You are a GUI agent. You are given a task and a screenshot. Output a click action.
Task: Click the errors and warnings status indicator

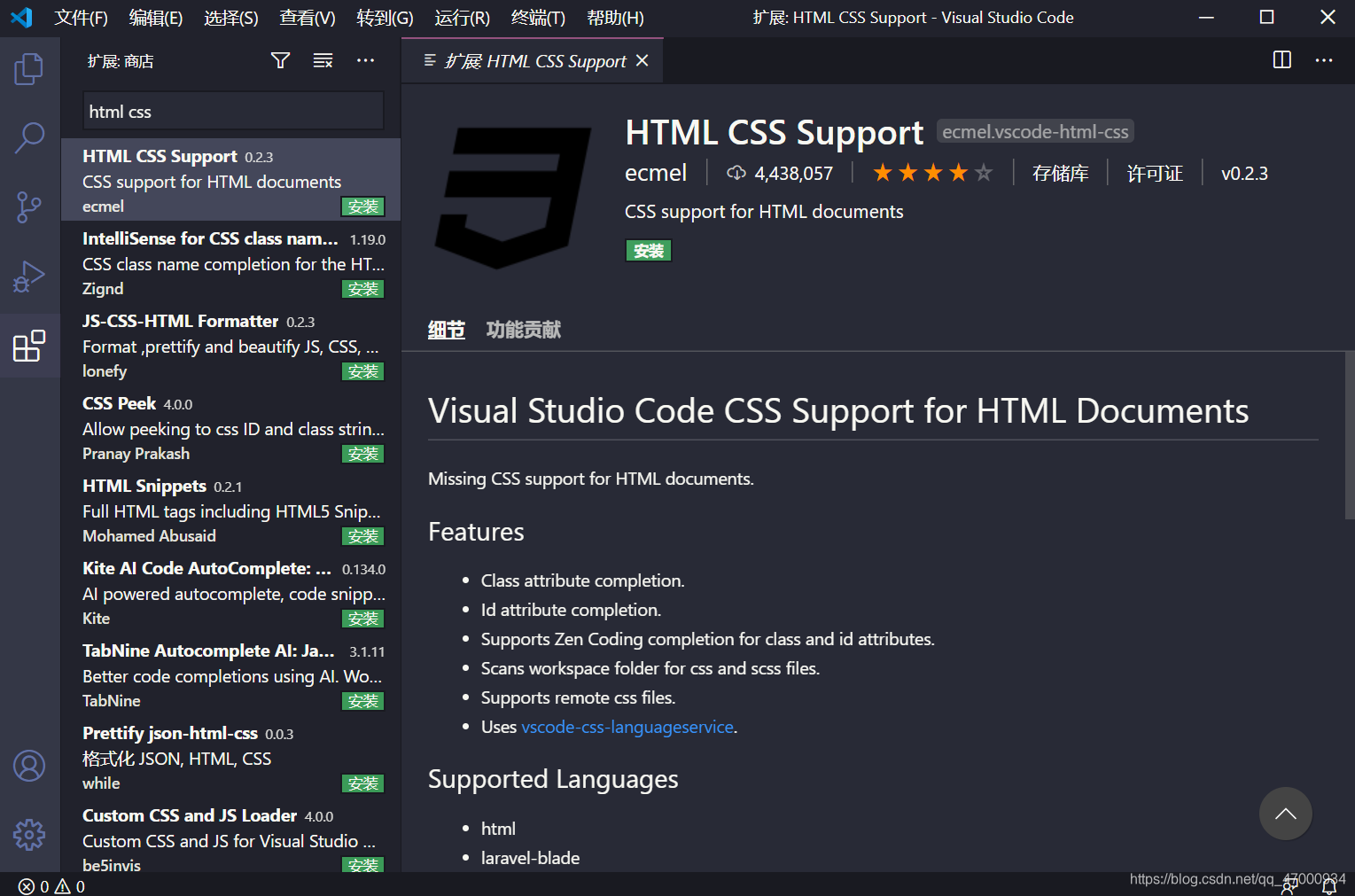[51, 886]
